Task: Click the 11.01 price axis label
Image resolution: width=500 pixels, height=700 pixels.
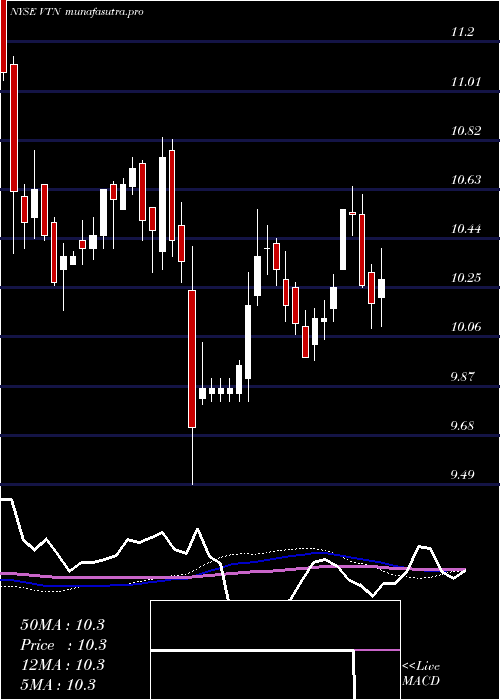Action: click(x=467, y=82)
